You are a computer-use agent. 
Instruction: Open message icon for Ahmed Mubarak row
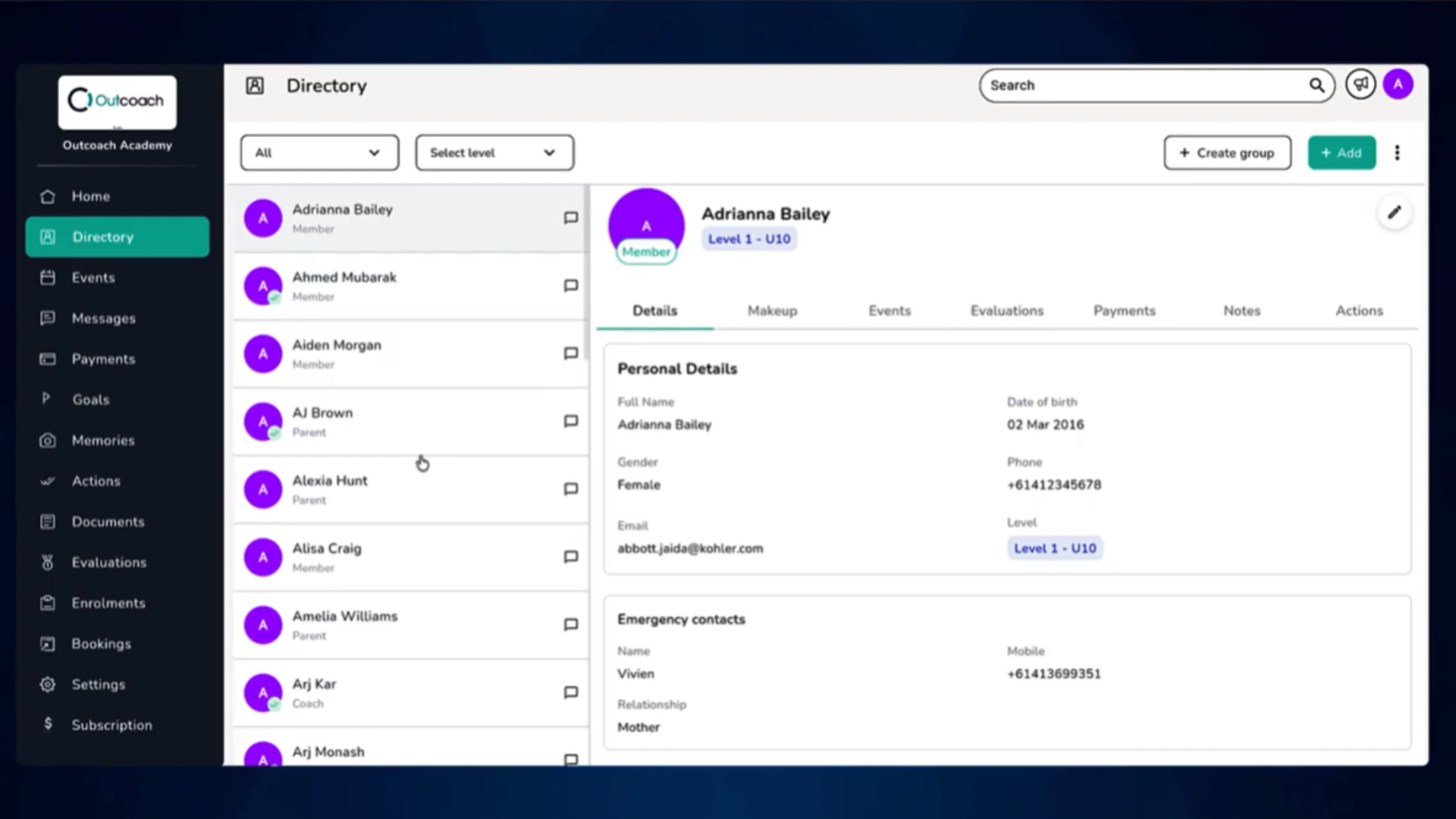pos(571,285)
